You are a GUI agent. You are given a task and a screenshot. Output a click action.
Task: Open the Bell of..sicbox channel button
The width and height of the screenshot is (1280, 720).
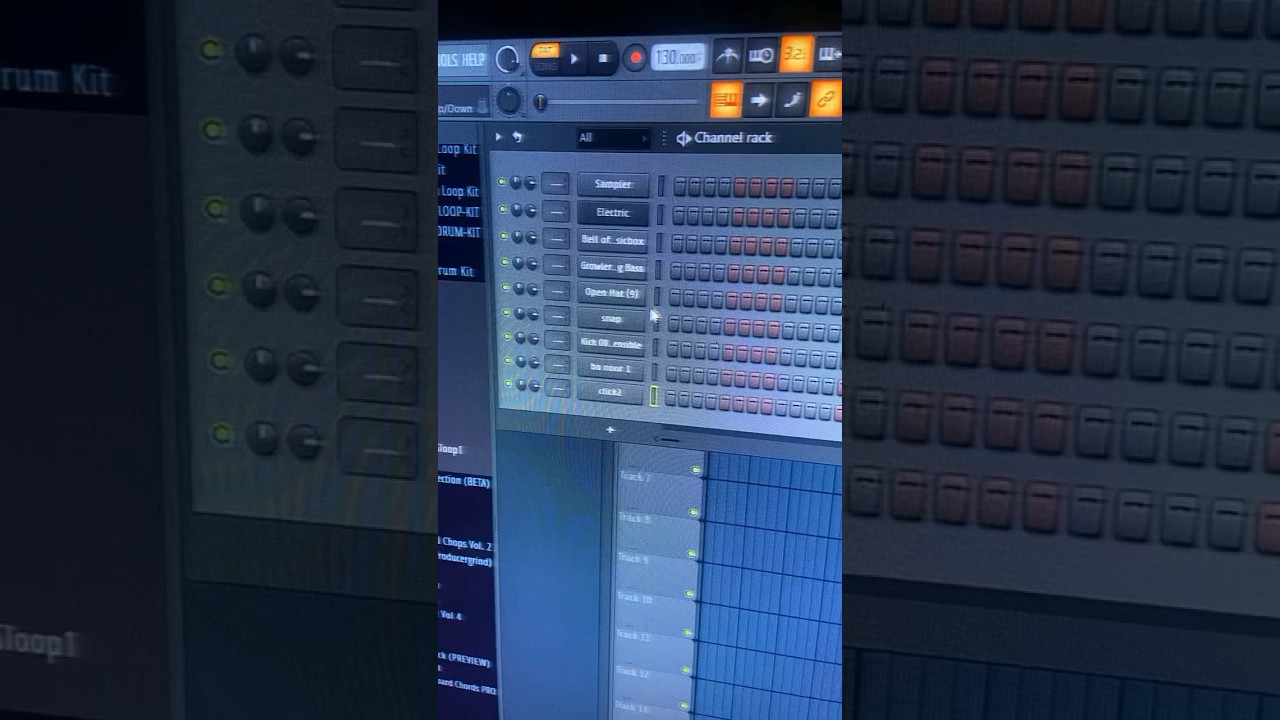point(613,240)
